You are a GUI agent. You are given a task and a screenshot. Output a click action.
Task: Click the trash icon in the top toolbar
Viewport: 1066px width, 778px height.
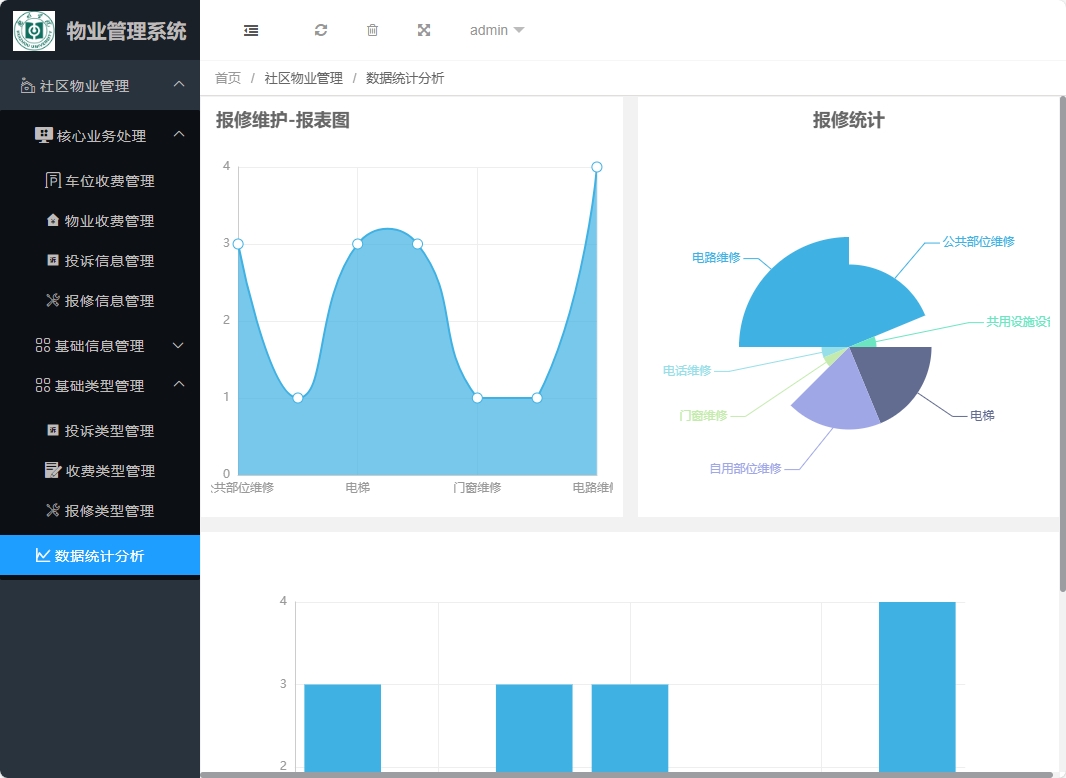(372, 30)
